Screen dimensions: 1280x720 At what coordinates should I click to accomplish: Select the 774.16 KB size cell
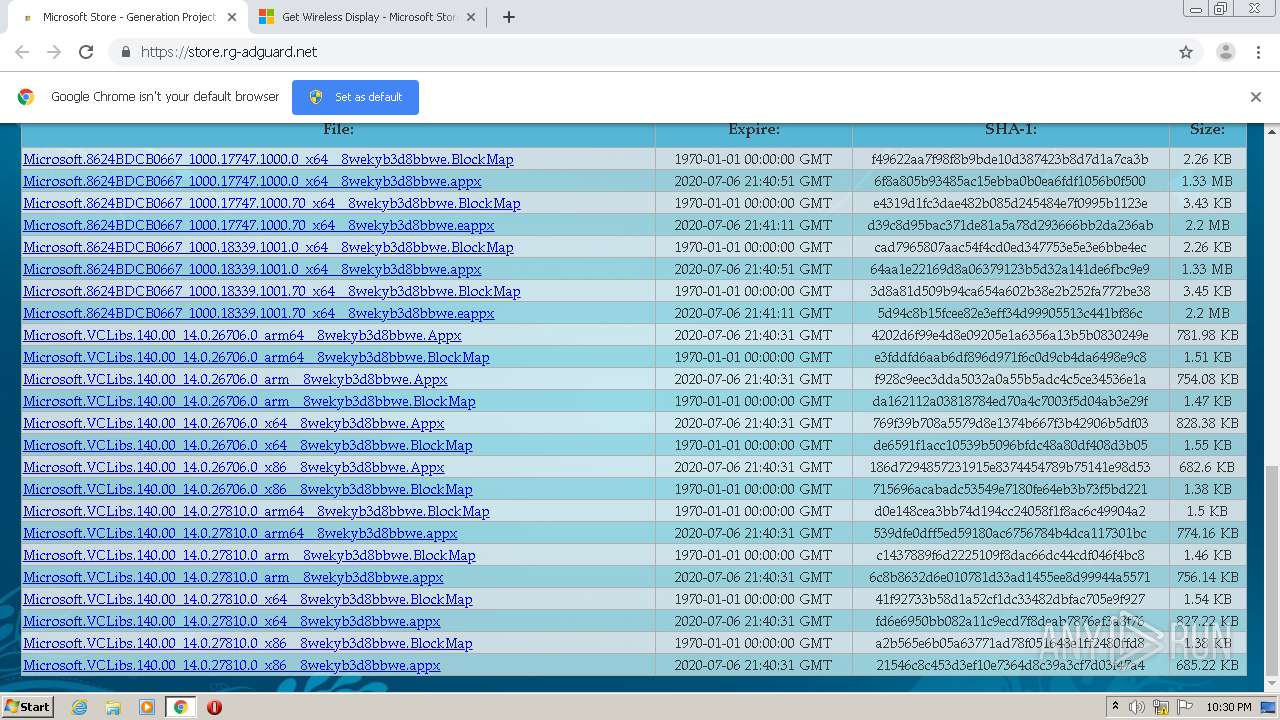[1207, 533]
